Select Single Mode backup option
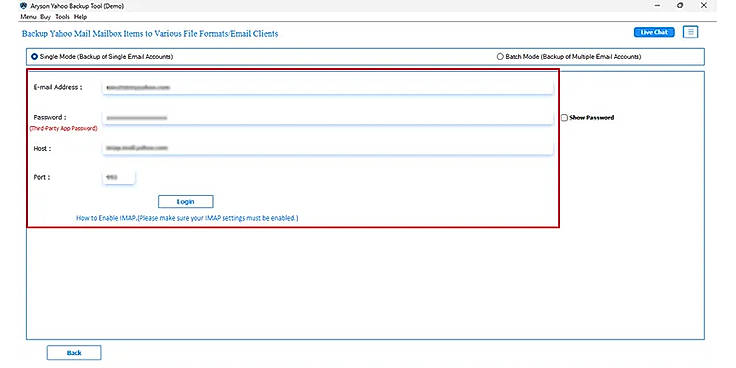736x368 pixels. 34,56
